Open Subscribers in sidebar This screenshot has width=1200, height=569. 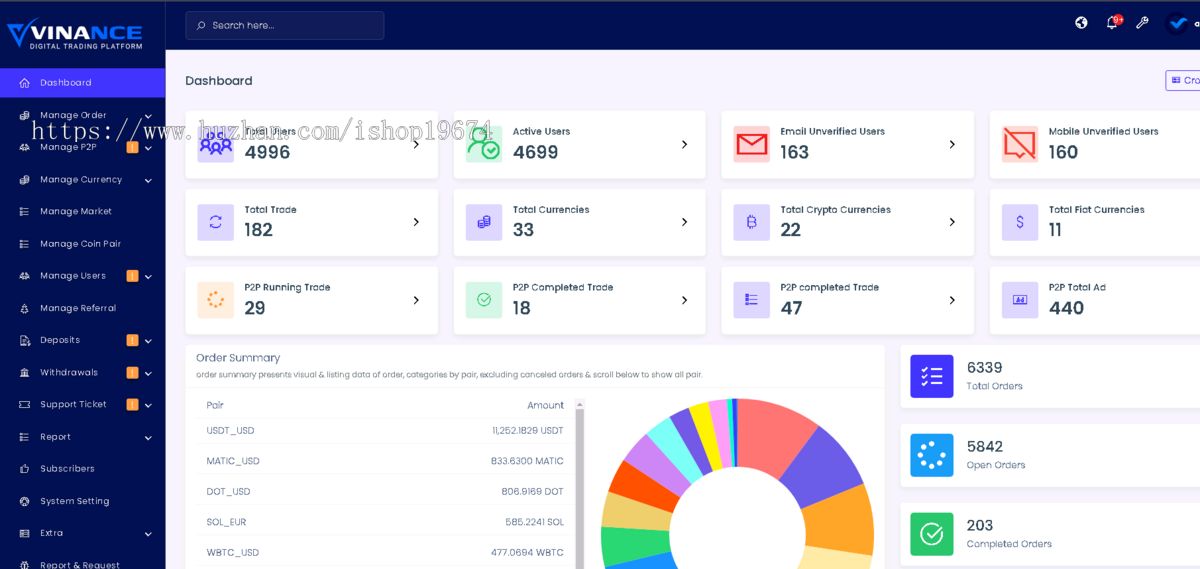[82, 469]
